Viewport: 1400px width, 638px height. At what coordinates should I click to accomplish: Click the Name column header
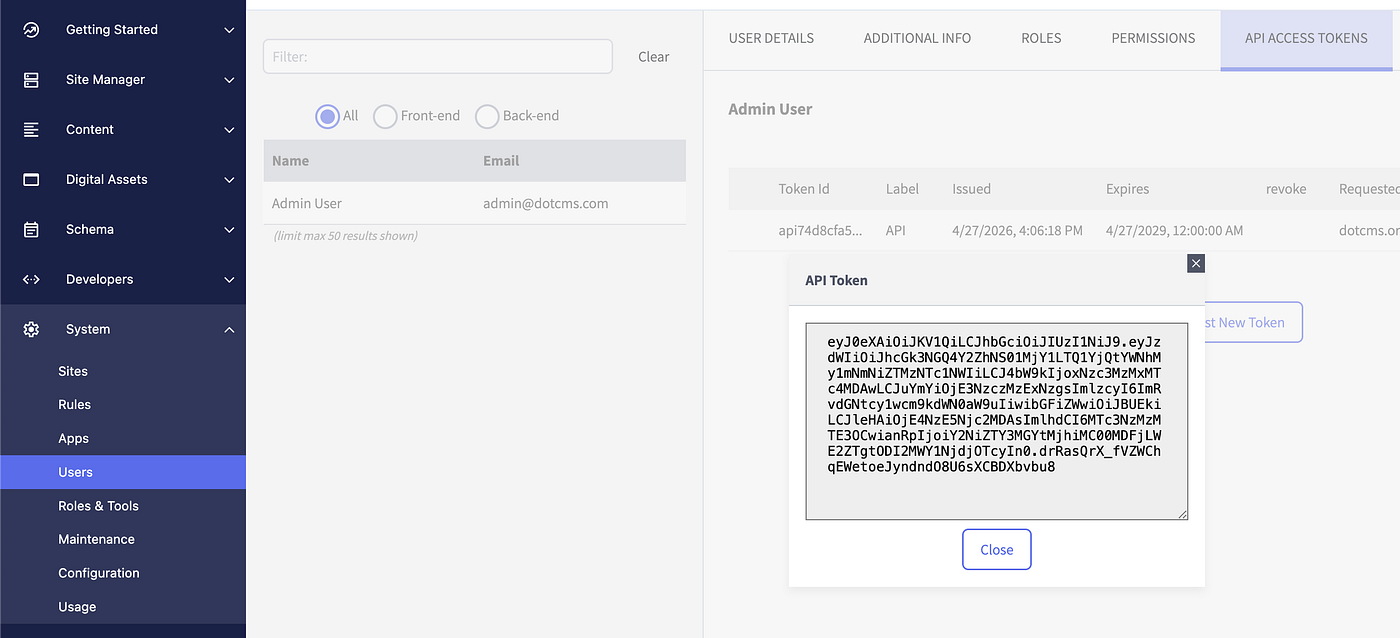point(290,160)
